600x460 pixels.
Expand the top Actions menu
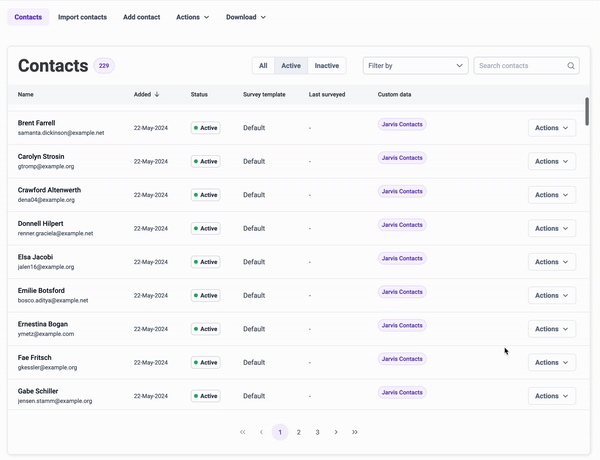point(192,17)
